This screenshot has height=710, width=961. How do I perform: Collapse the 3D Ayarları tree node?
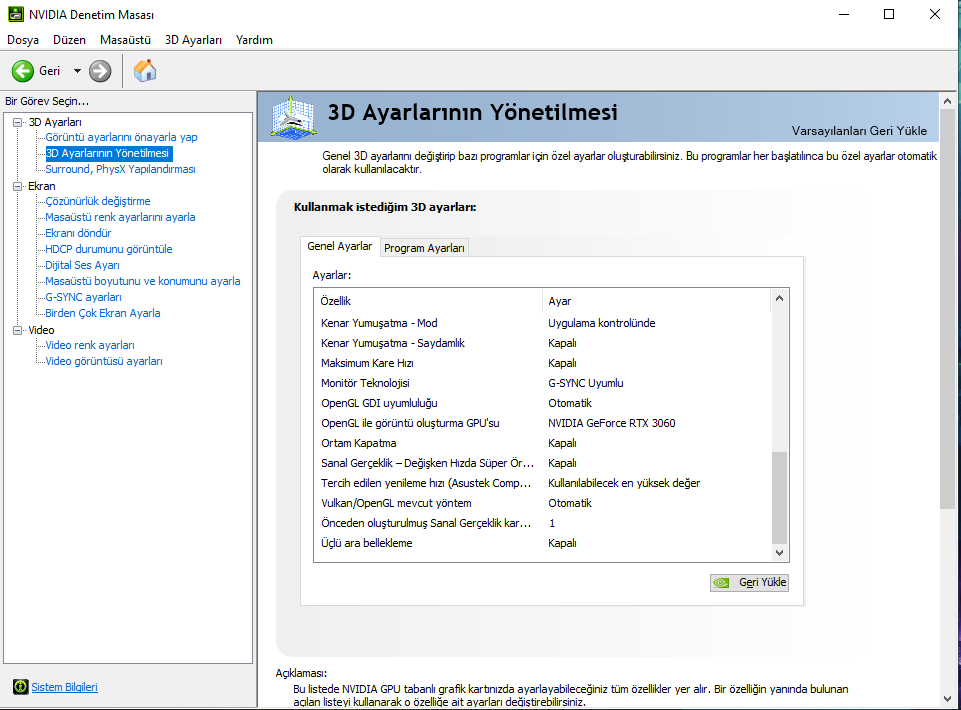pos(18,122)
